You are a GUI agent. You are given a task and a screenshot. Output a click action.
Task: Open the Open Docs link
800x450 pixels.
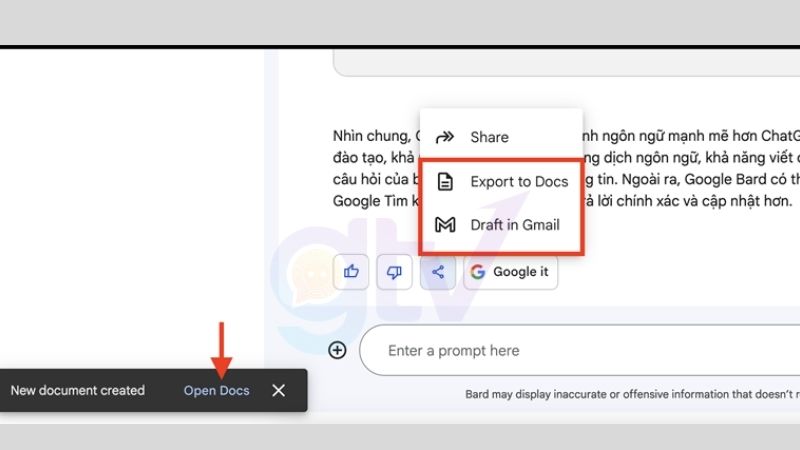pyautogui.click(x=216, y=390)
